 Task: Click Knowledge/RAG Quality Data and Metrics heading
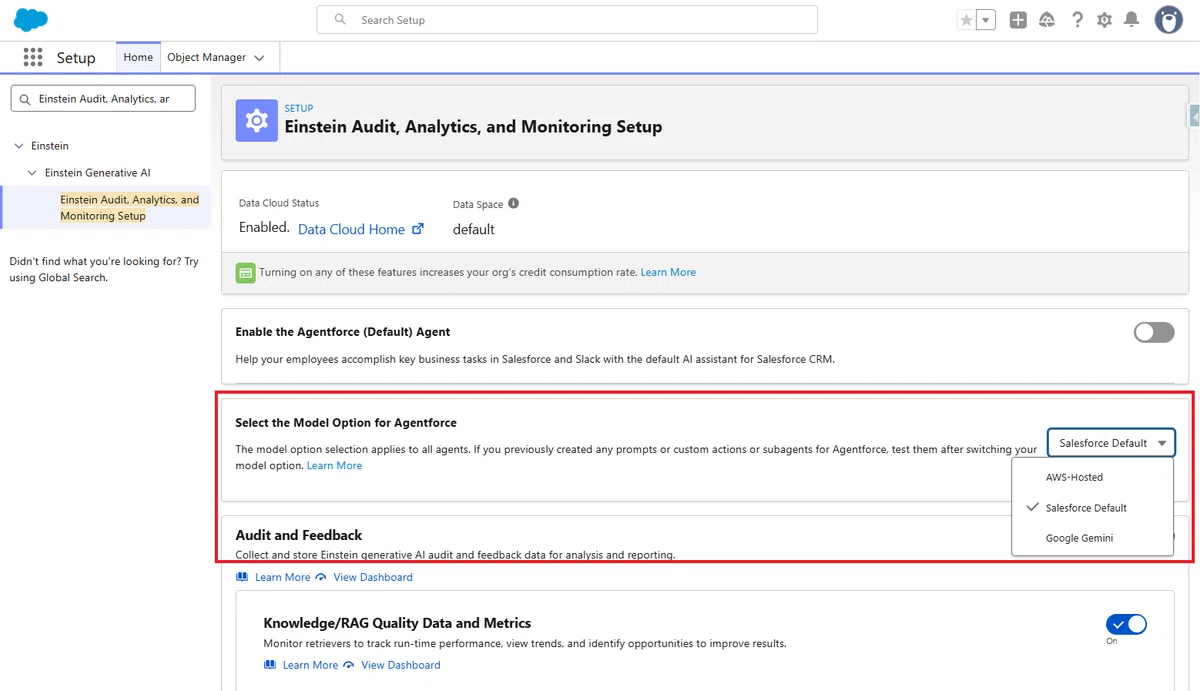[x=397, y=623]
